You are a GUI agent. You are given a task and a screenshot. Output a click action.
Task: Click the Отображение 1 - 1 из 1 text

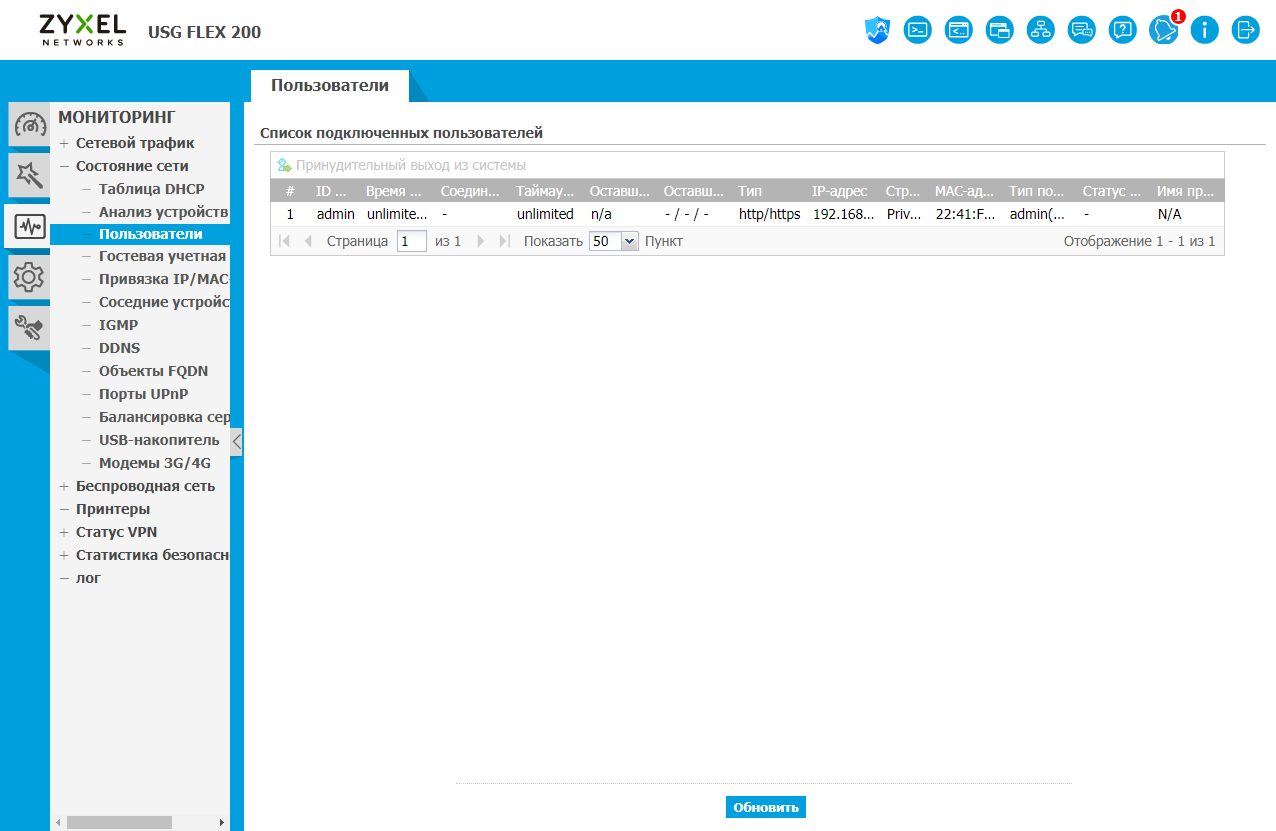(x=1139, y=241)
